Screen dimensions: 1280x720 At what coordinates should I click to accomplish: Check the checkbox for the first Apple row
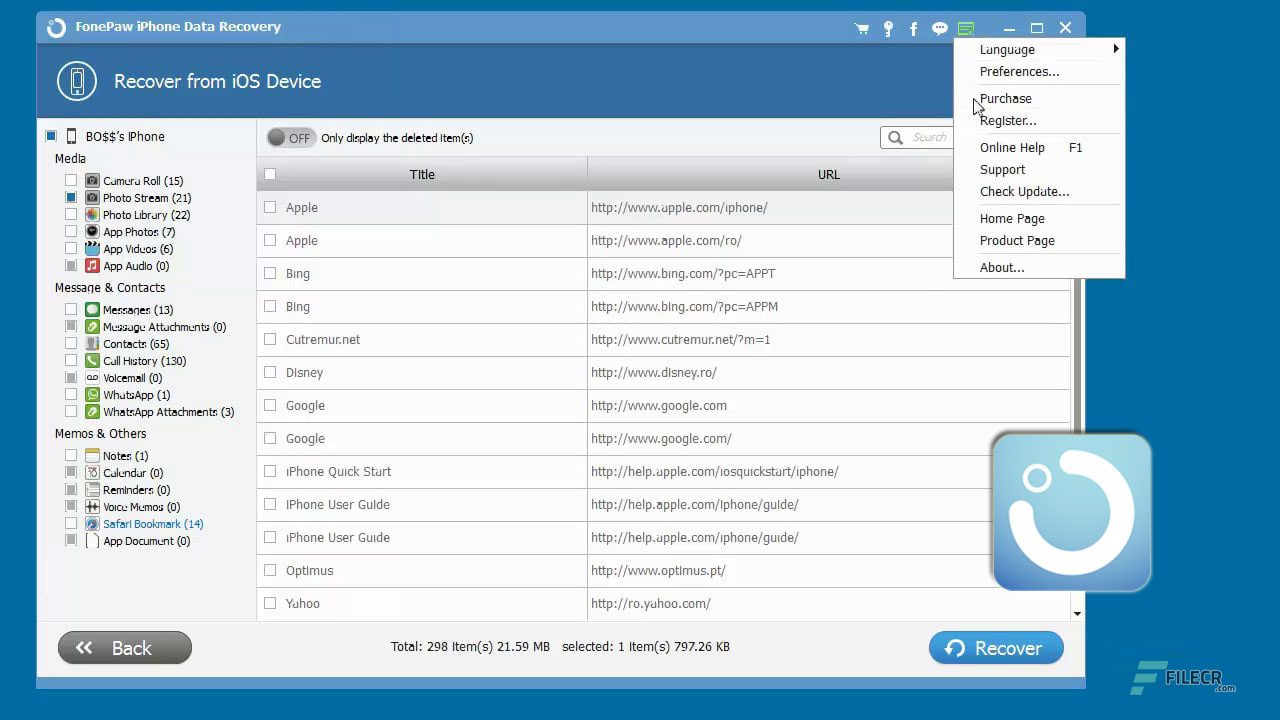270,207
